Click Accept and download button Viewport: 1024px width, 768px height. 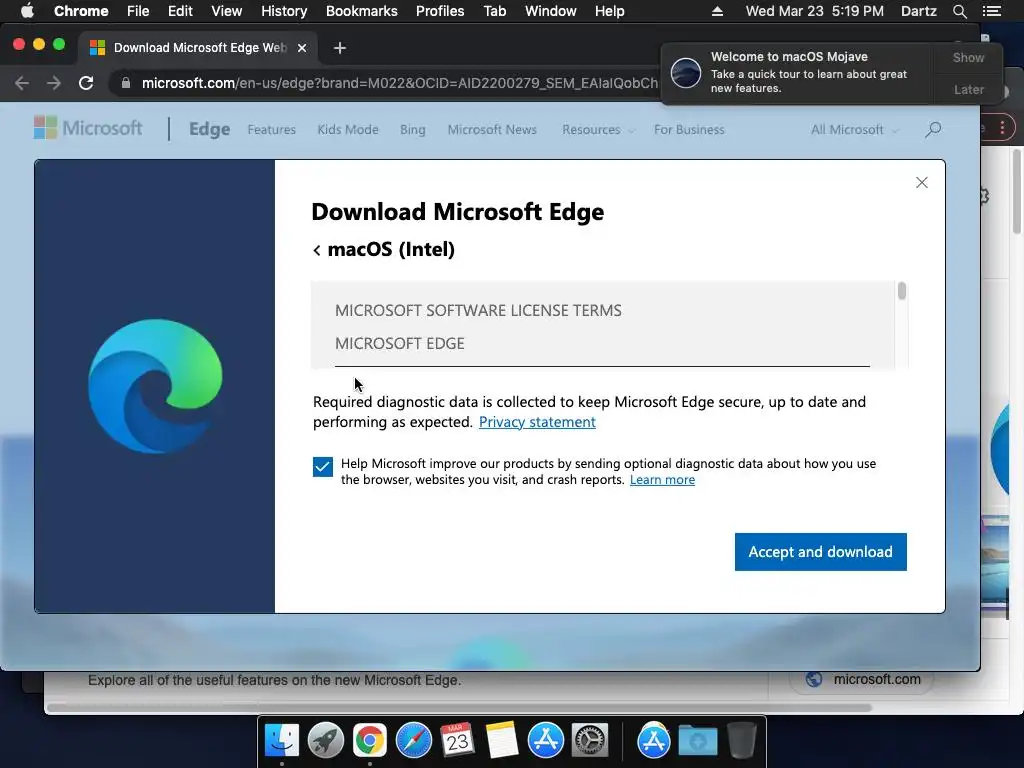[820, 552]
